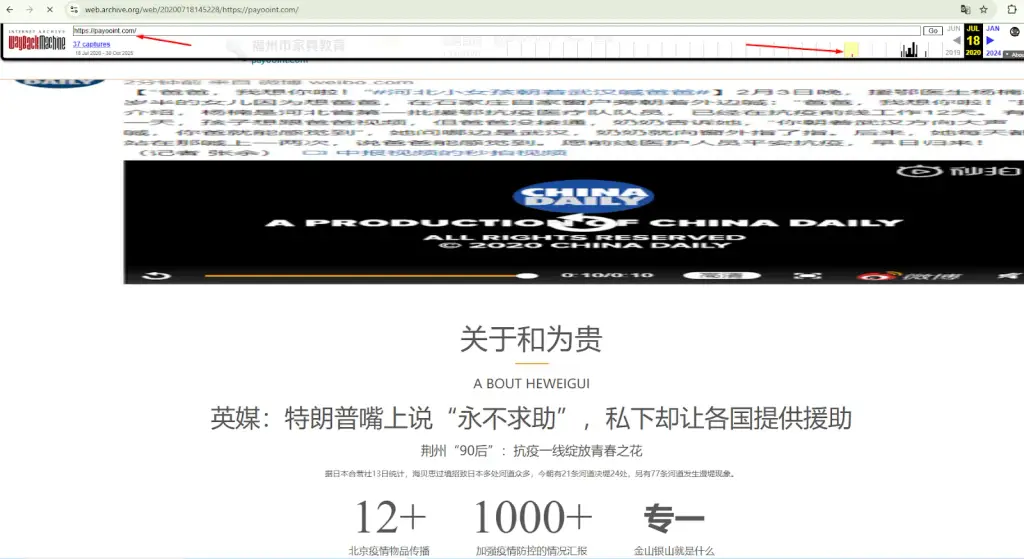Click the Wayback Machine logo
The width and height of the screenshot is (1024, 559).
[37, 40]
